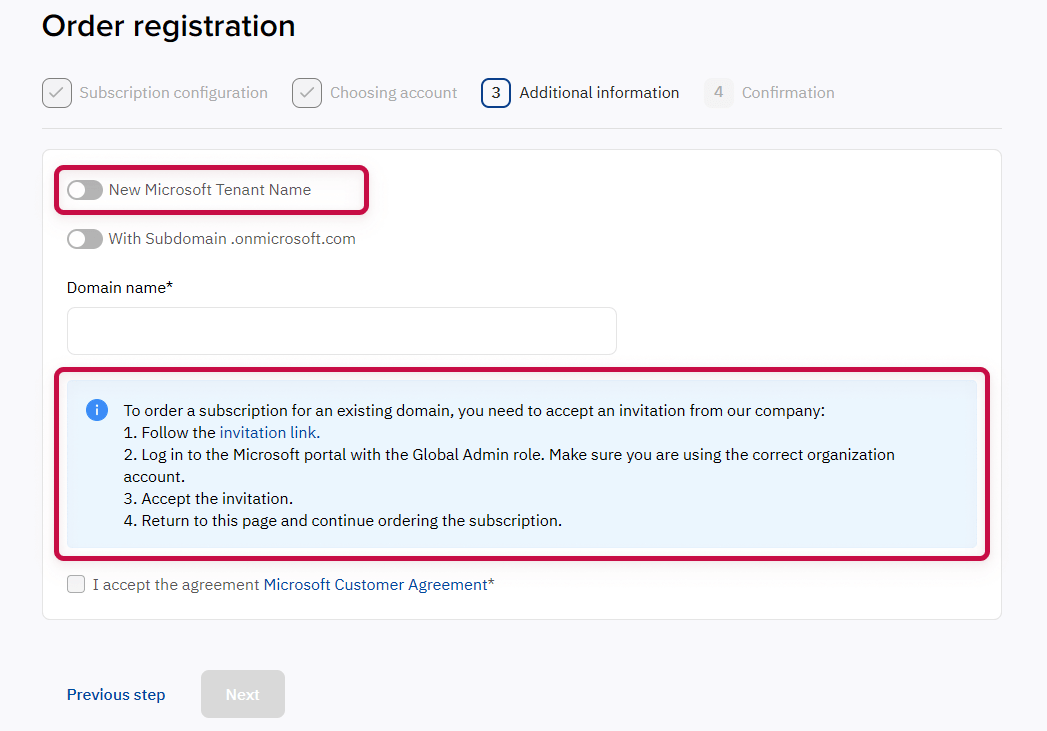Click the blue info icon in the notice box
1047x731 pixels.
97,410
